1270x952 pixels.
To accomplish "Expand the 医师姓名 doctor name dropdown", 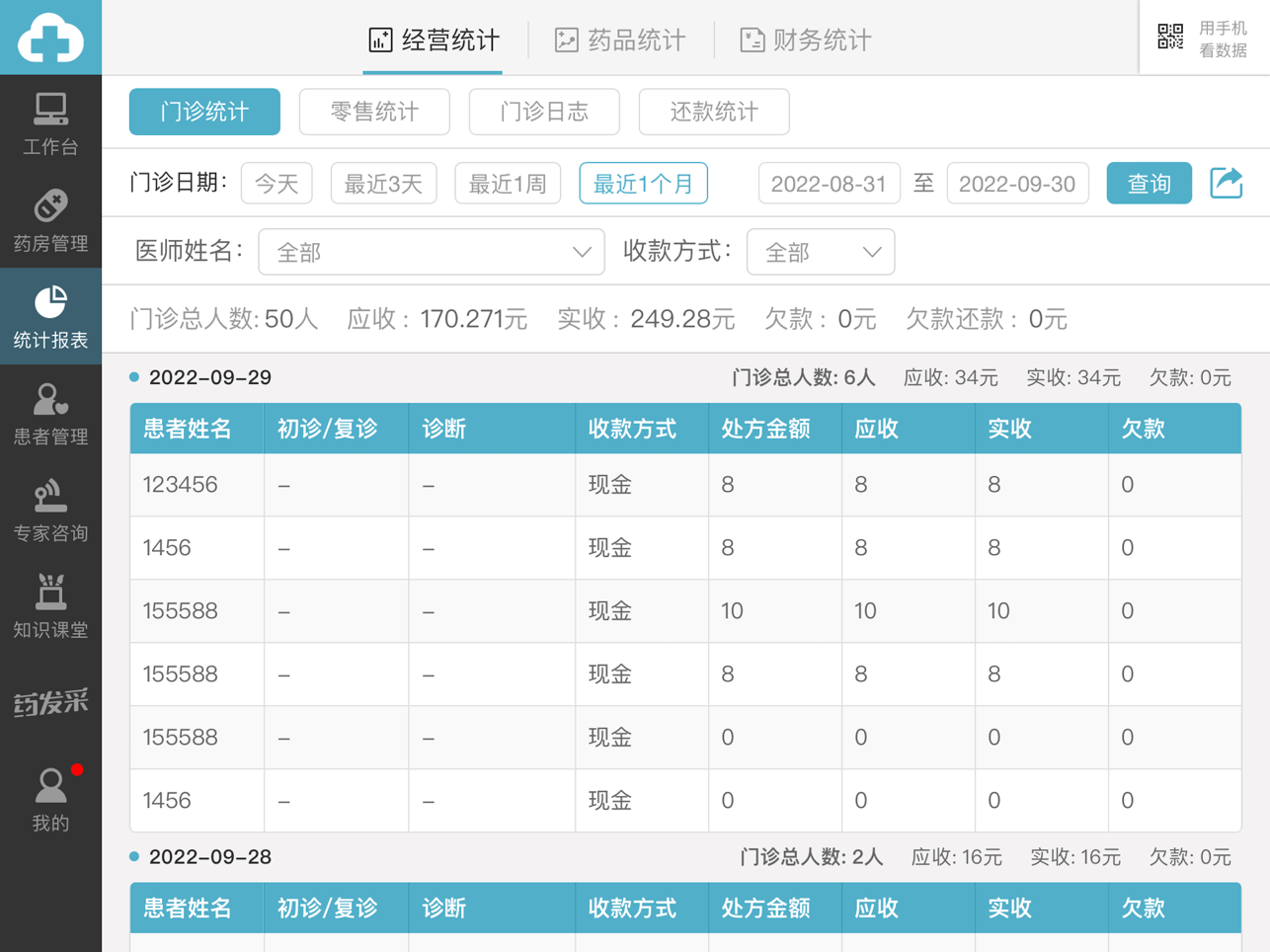I will click(x=431, y=253).
